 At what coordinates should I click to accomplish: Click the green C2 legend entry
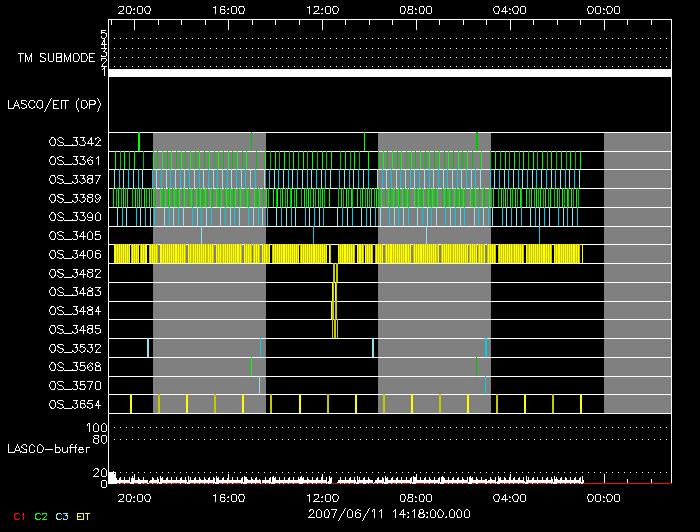pos(41,515)
